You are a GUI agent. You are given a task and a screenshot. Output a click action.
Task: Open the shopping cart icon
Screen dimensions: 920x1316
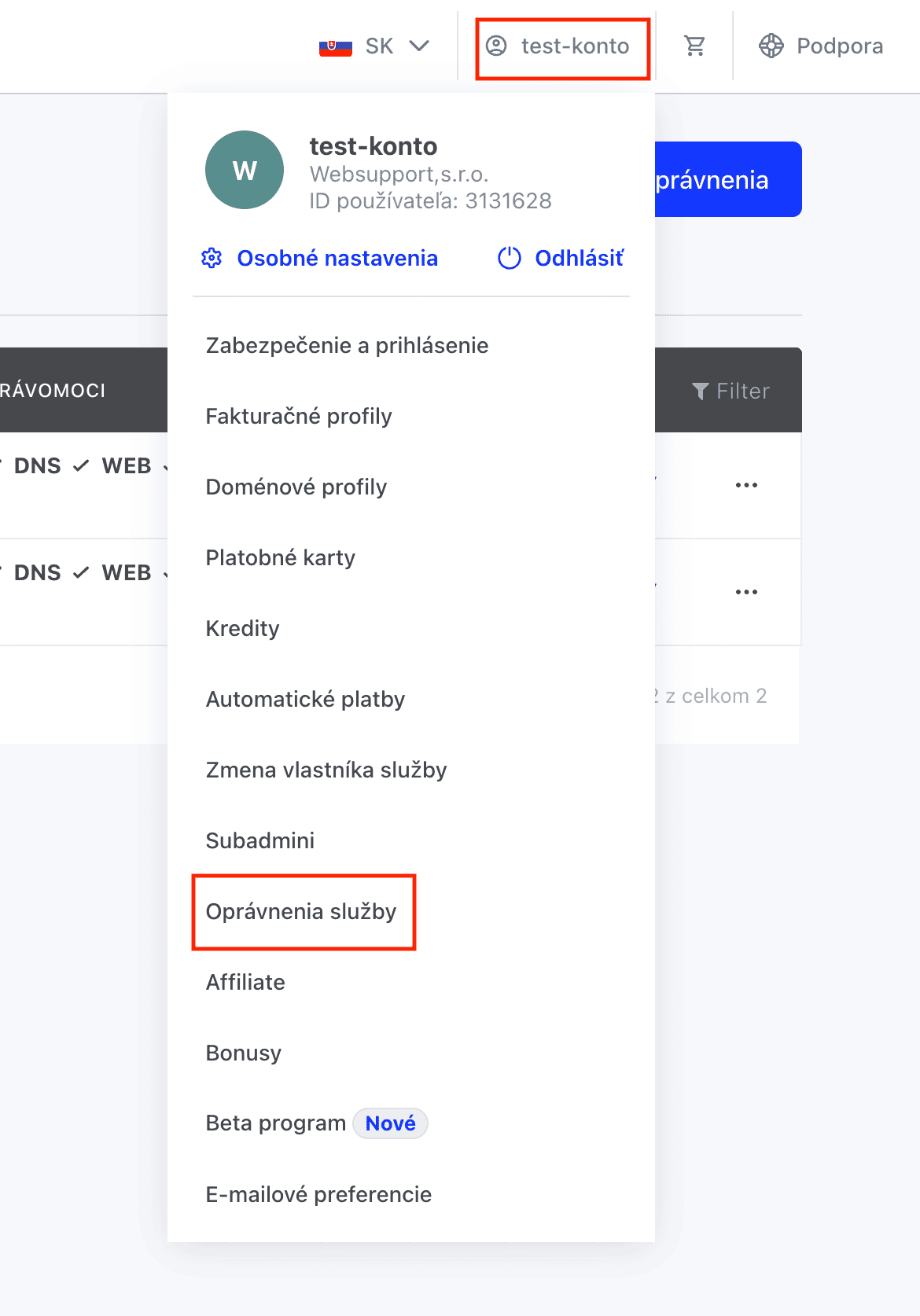pos(694,46)
